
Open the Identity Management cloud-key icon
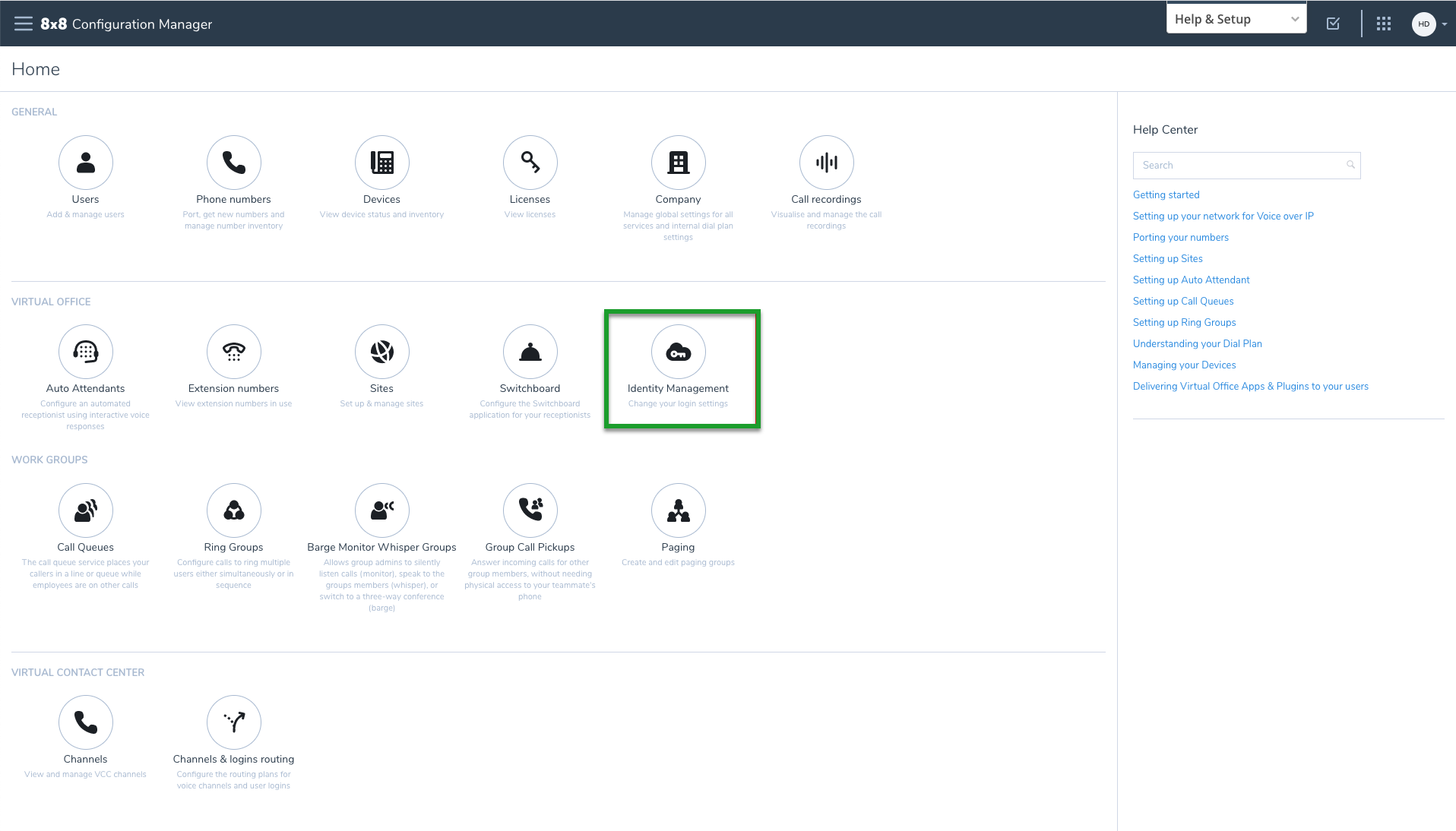tap(679, 352)
